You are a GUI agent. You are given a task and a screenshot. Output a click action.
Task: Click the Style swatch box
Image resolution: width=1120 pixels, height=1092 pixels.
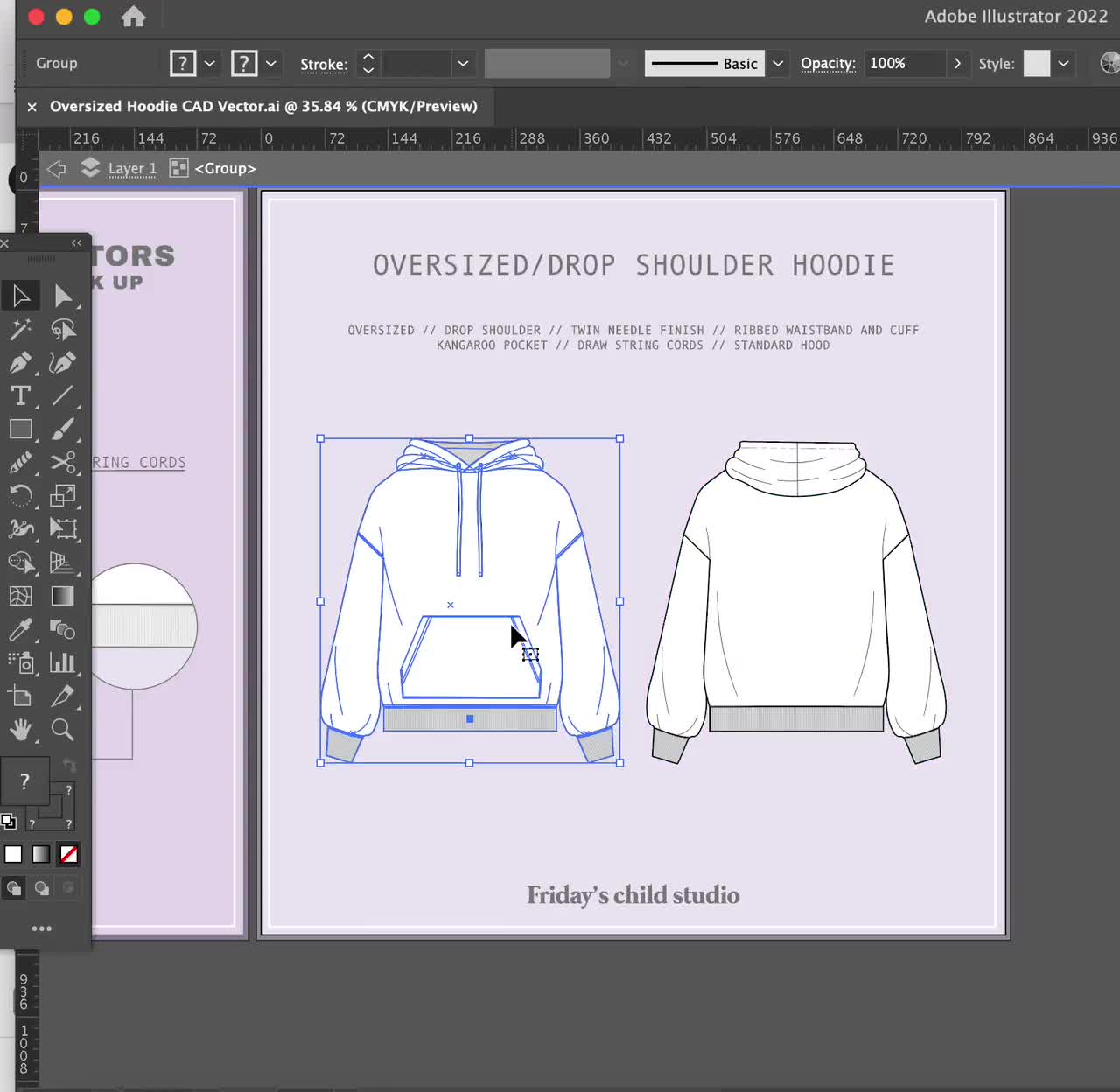(1037, 63)
